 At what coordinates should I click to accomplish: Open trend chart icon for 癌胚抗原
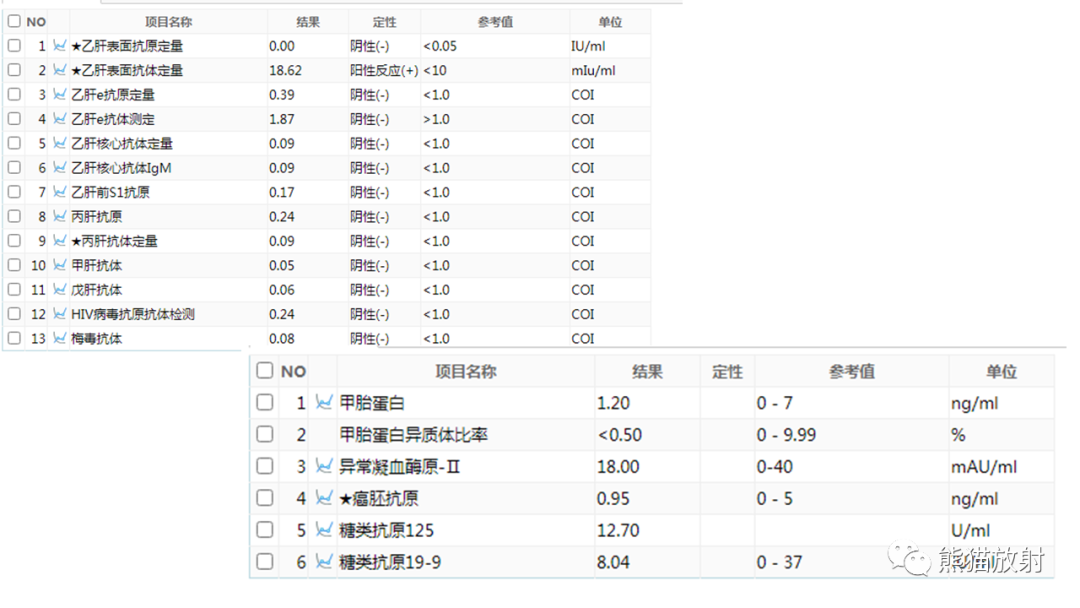[324, 498]
